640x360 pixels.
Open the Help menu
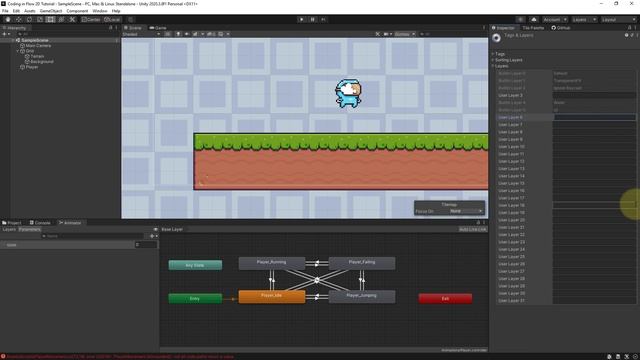pyautogui.click(x=116, y=11)
